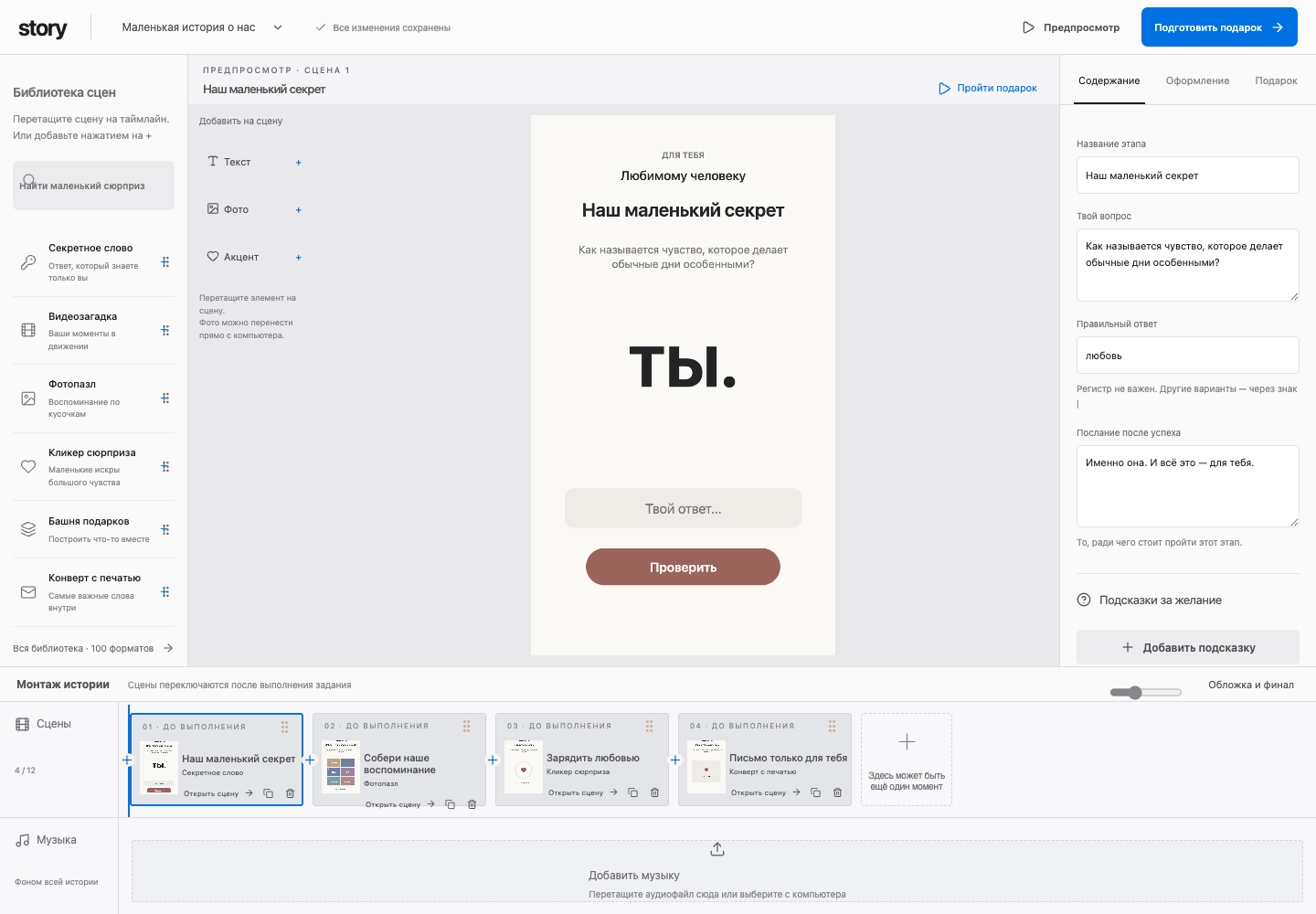Viewport: 1316px width, 914px height.
Task: Insert a scene between scenes 01 and 02
Action: [309, 760]
